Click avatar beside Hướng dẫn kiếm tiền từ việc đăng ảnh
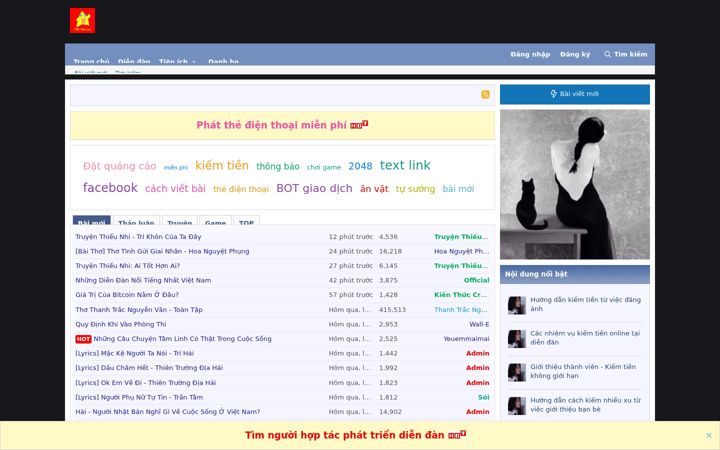The width and height of the screenshot is (720, 450). (x=517, y=305)
